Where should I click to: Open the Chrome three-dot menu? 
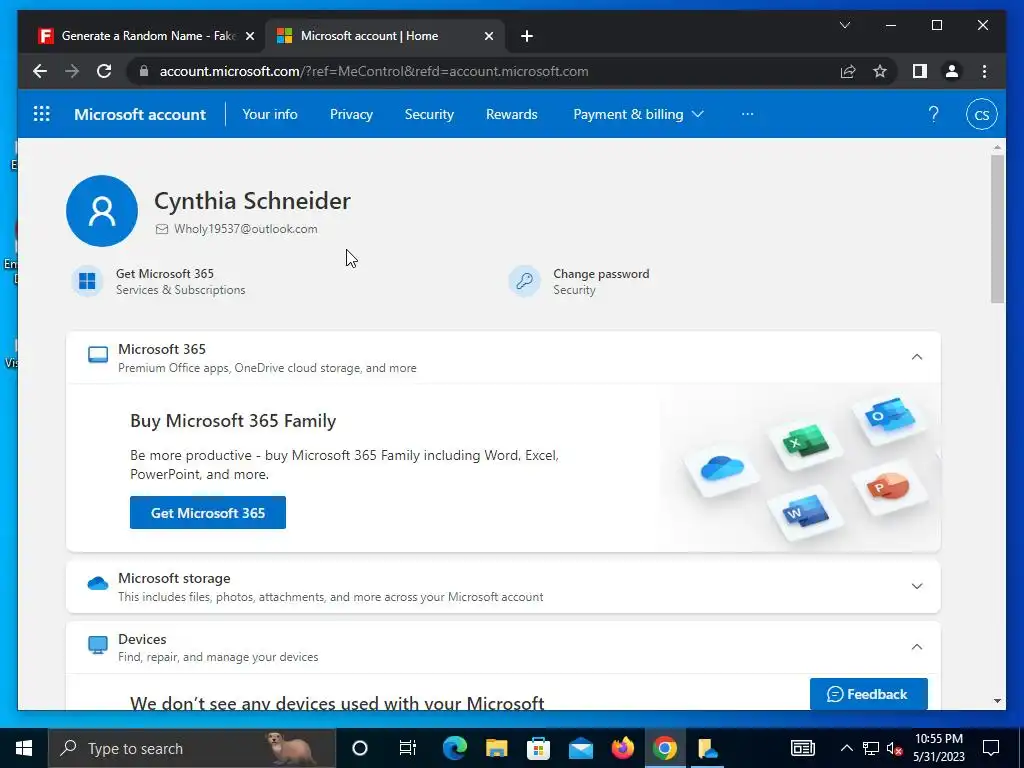pos(984,71)
